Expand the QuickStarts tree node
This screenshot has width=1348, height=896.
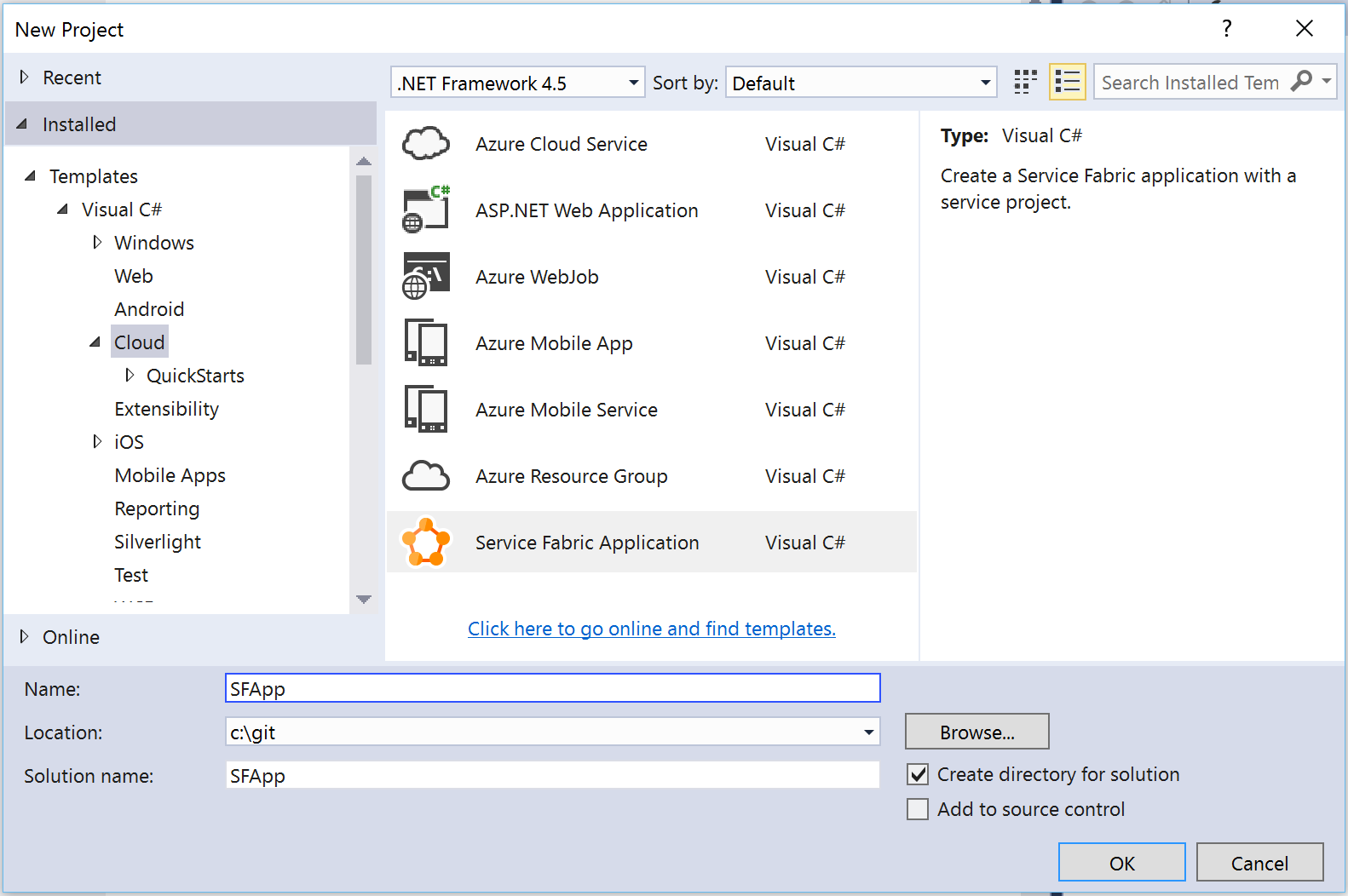130,376
